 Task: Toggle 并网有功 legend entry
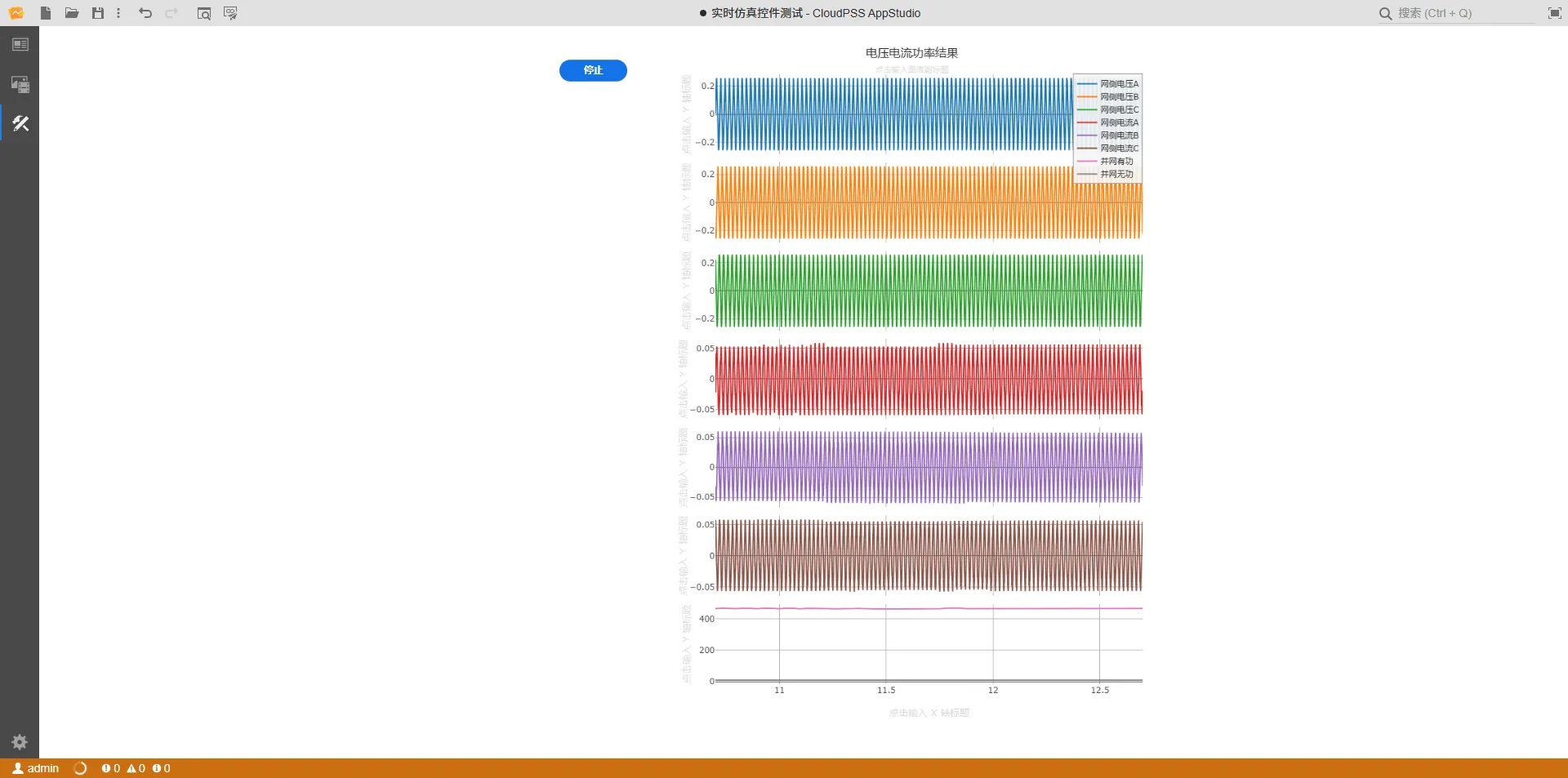coord(1116,162)
